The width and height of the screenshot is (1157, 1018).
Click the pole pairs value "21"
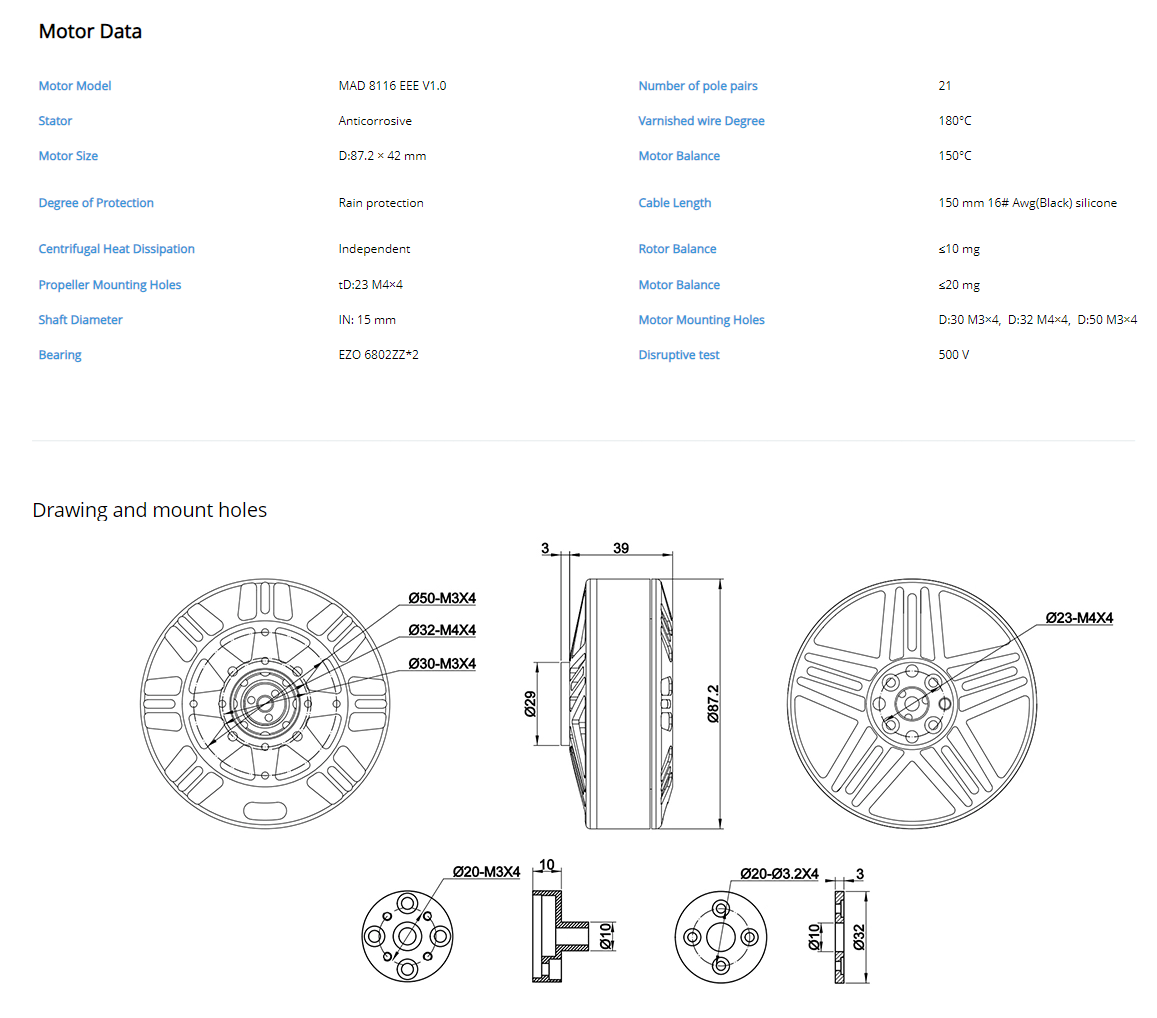pos(944,86)
